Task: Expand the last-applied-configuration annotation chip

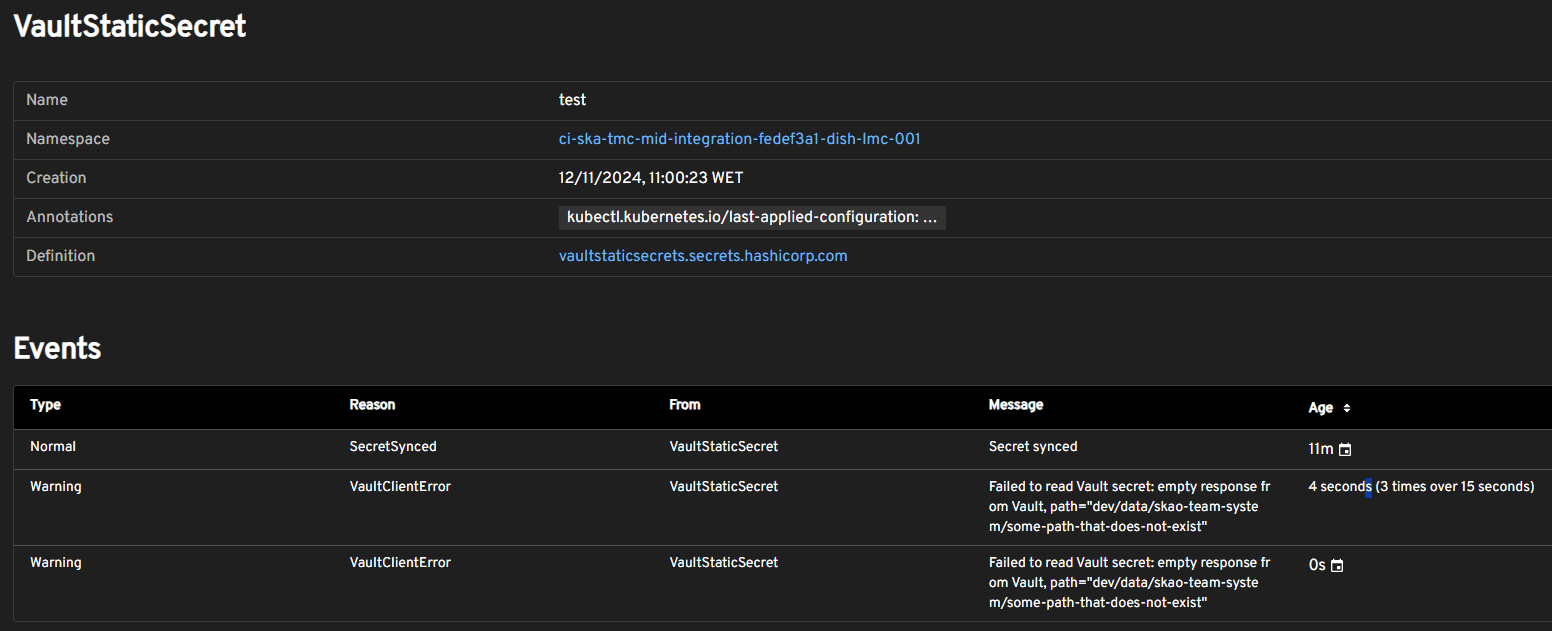Action: click(752, 218)
